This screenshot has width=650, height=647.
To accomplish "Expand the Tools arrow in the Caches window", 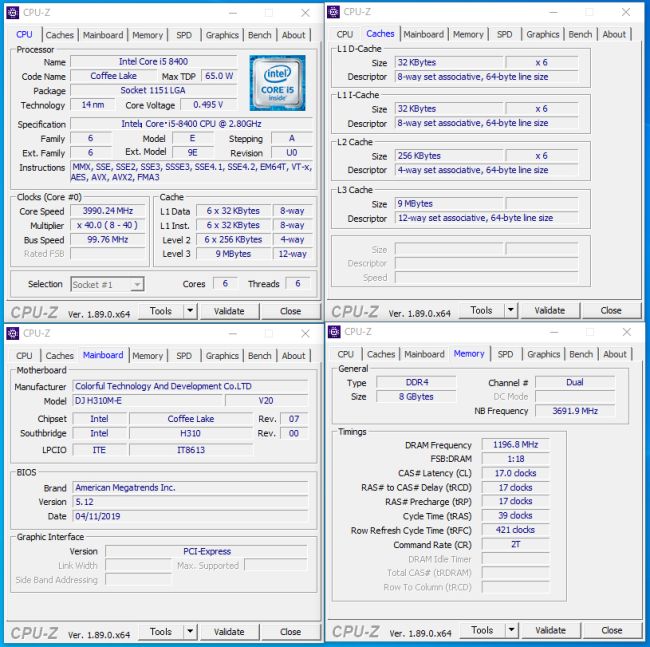I will point(511,310).
